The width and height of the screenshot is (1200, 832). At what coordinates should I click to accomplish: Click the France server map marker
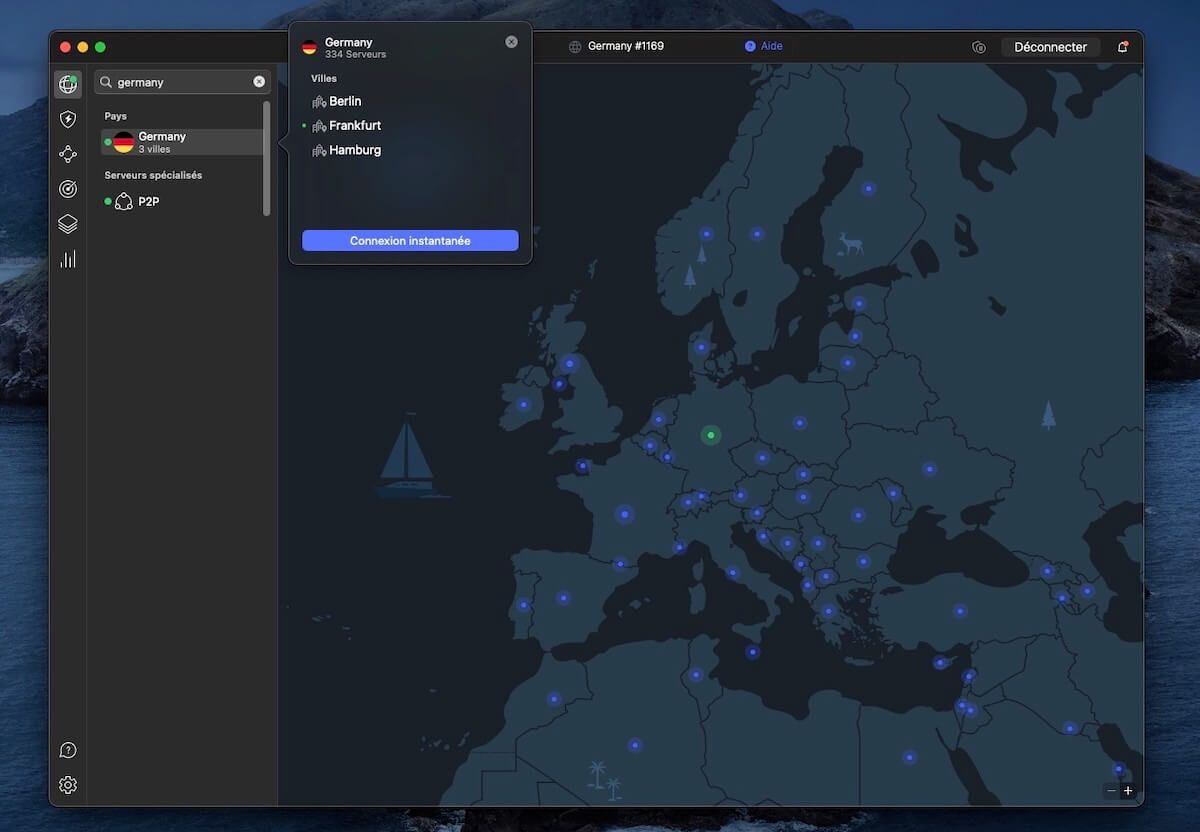pyautogui.click(x=625, y=514)
